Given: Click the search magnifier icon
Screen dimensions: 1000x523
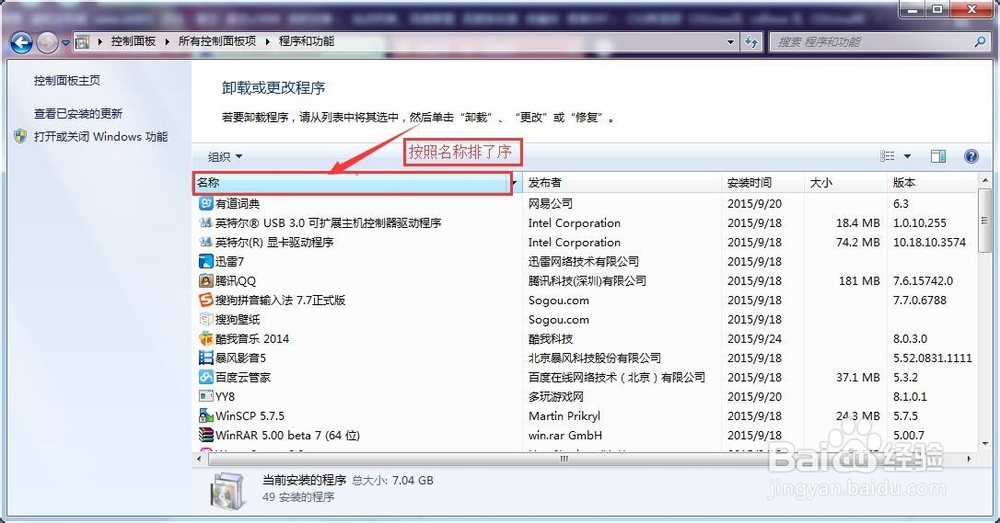Looking at the screenshot, I should [x=980, y=42].
